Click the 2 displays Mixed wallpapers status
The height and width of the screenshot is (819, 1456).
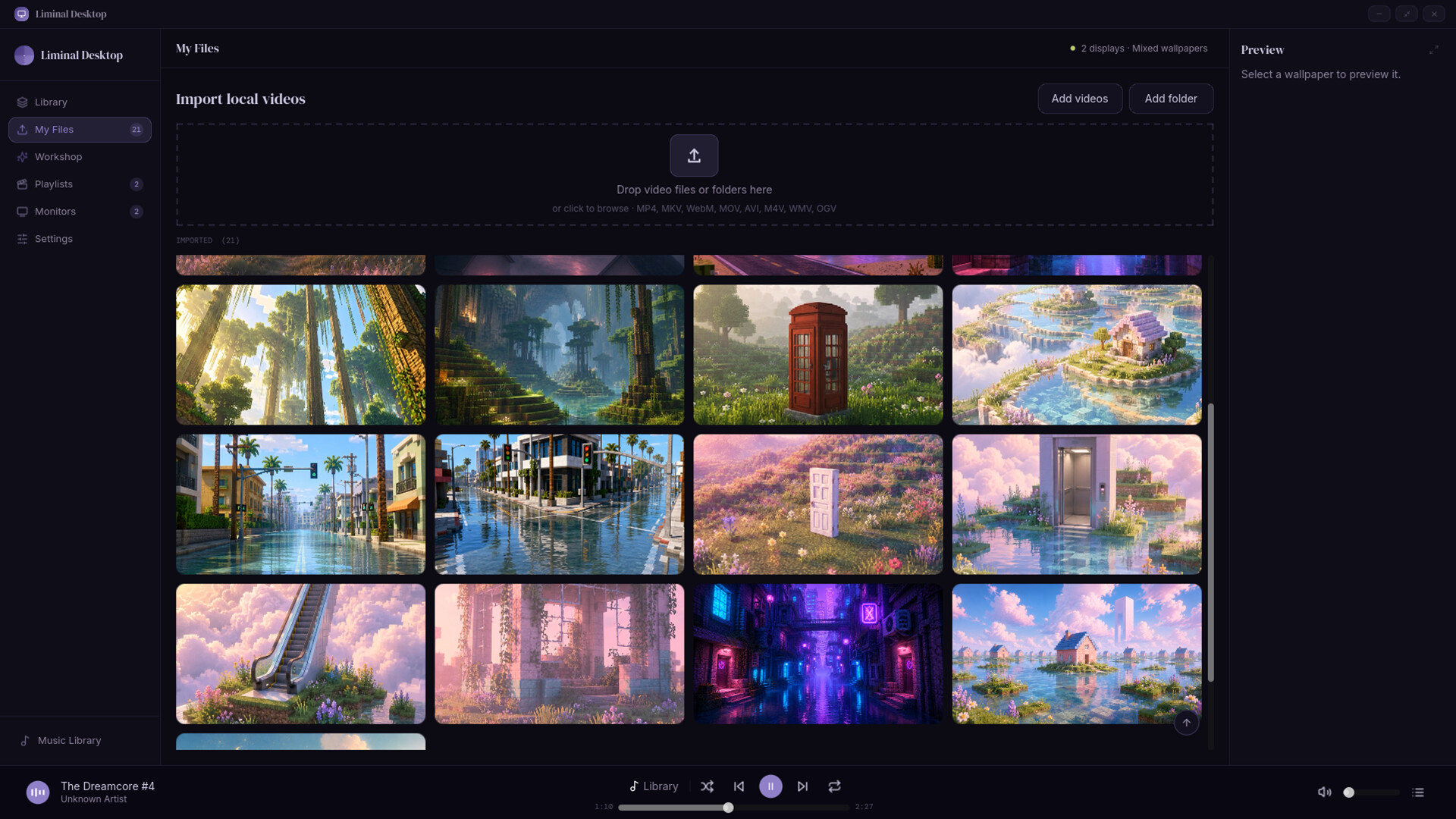coord(1138,49)
